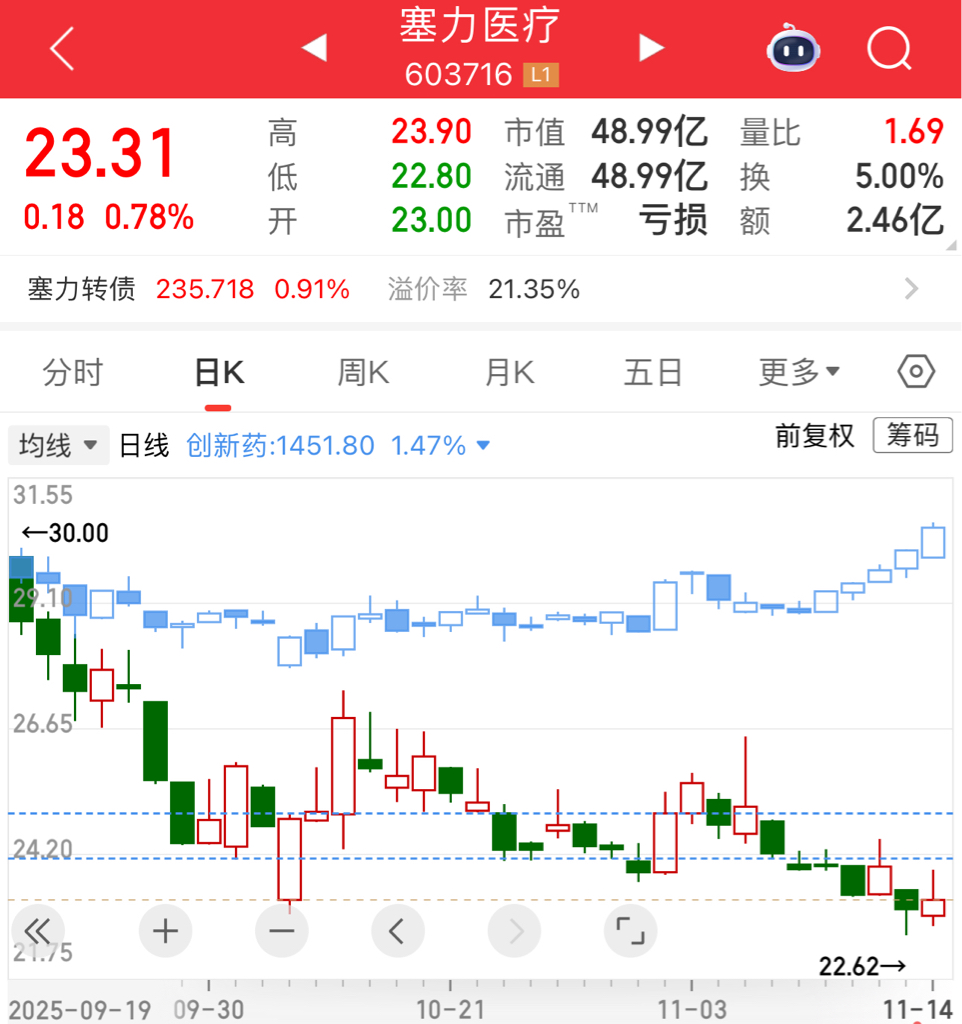Switch to the 分时 tab
The width and height of the screenshot is (962, 1024).
tap(73, 372)
